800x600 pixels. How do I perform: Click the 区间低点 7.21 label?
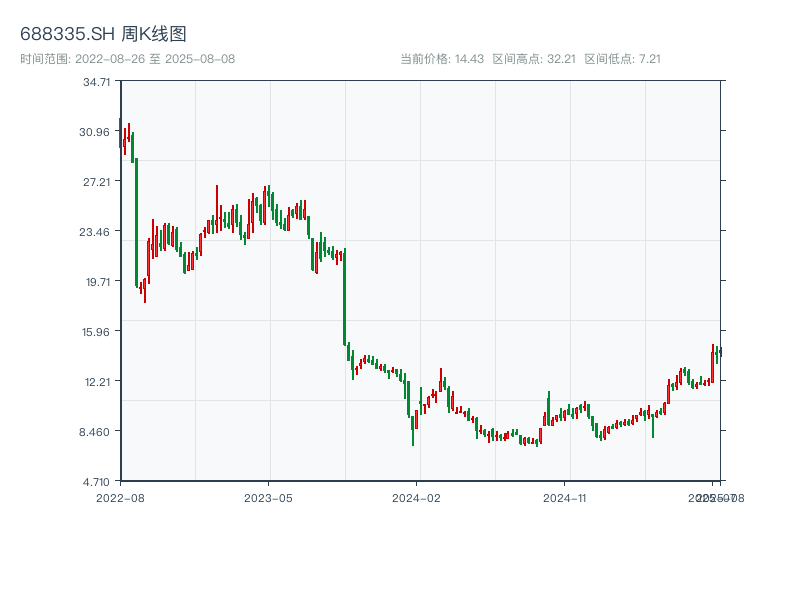(x=622, y=59)
